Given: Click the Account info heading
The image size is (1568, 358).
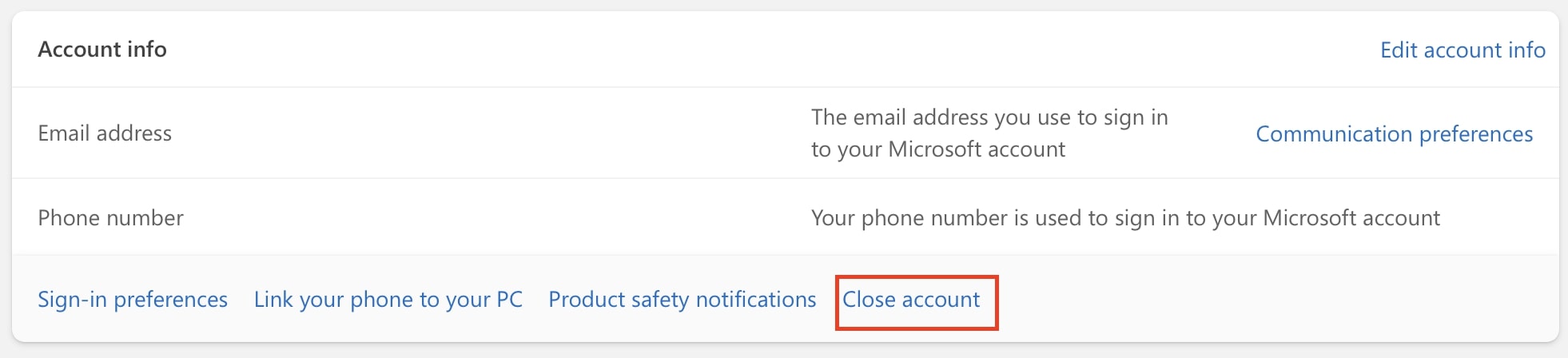Looking at the screenshot, I should point(102,50).
